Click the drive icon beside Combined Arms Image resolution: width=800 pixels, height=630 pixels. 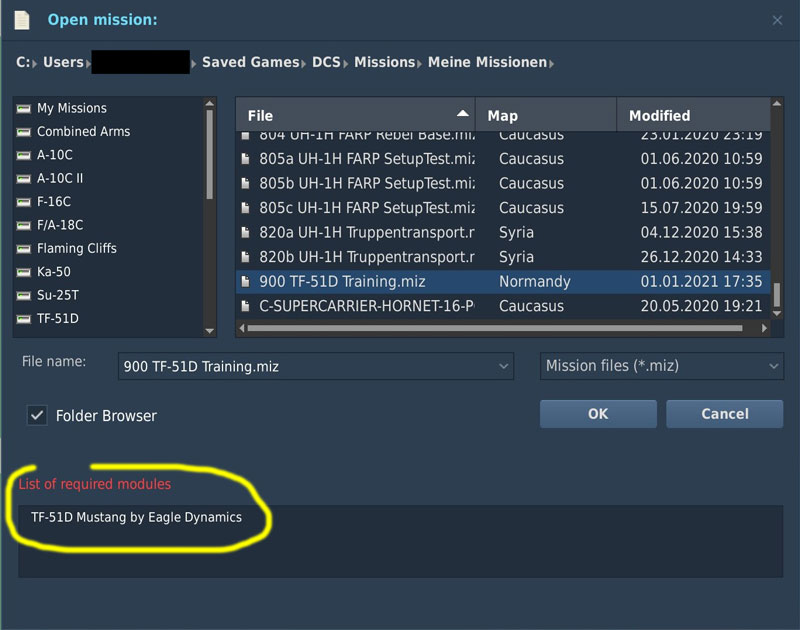tap(23, 132)
